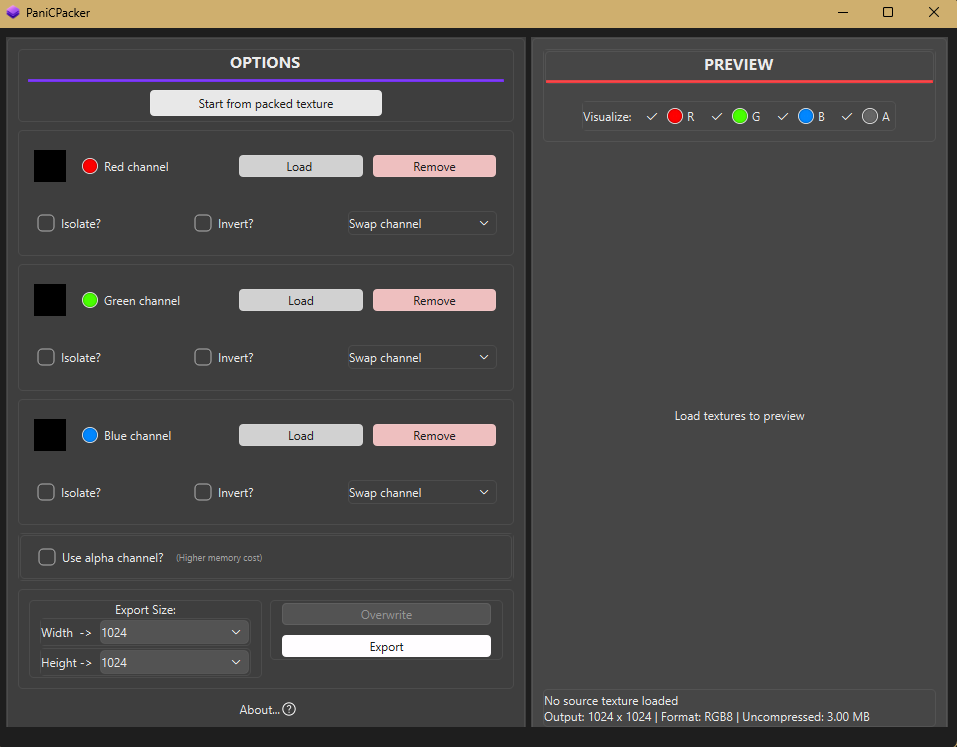The width and height of the screenshot is (957, 747).
Task: Click the gray A circle in Visualize
Action: (x=870, y=116)
